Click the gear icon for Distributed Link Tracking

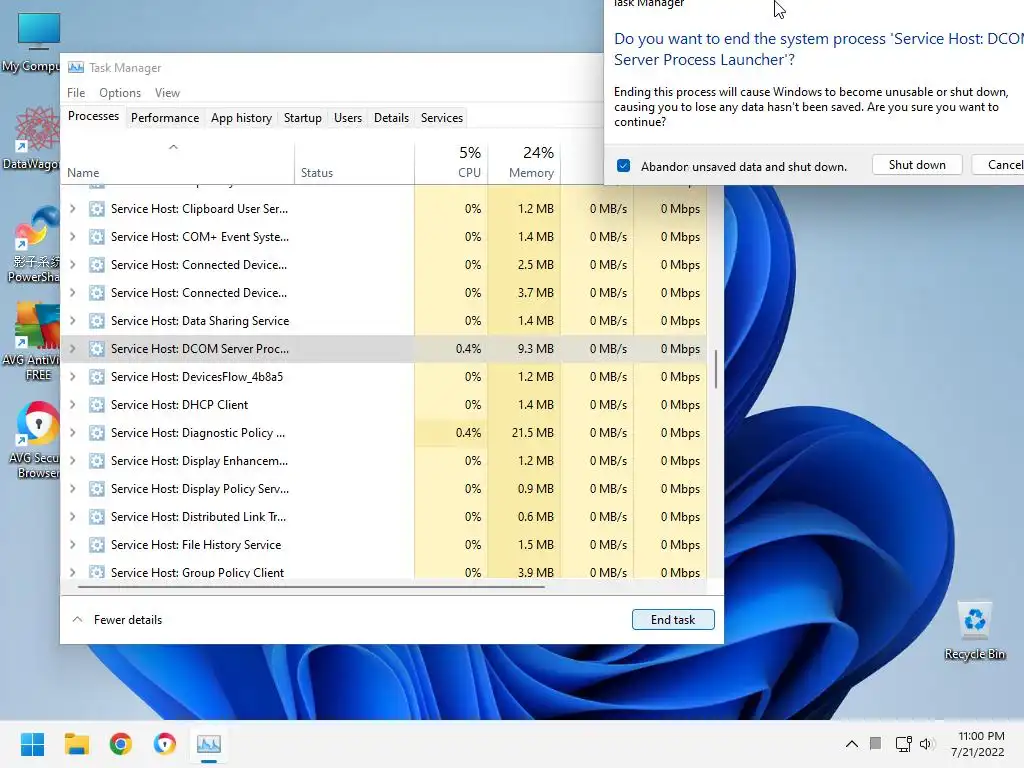point(97,517)
